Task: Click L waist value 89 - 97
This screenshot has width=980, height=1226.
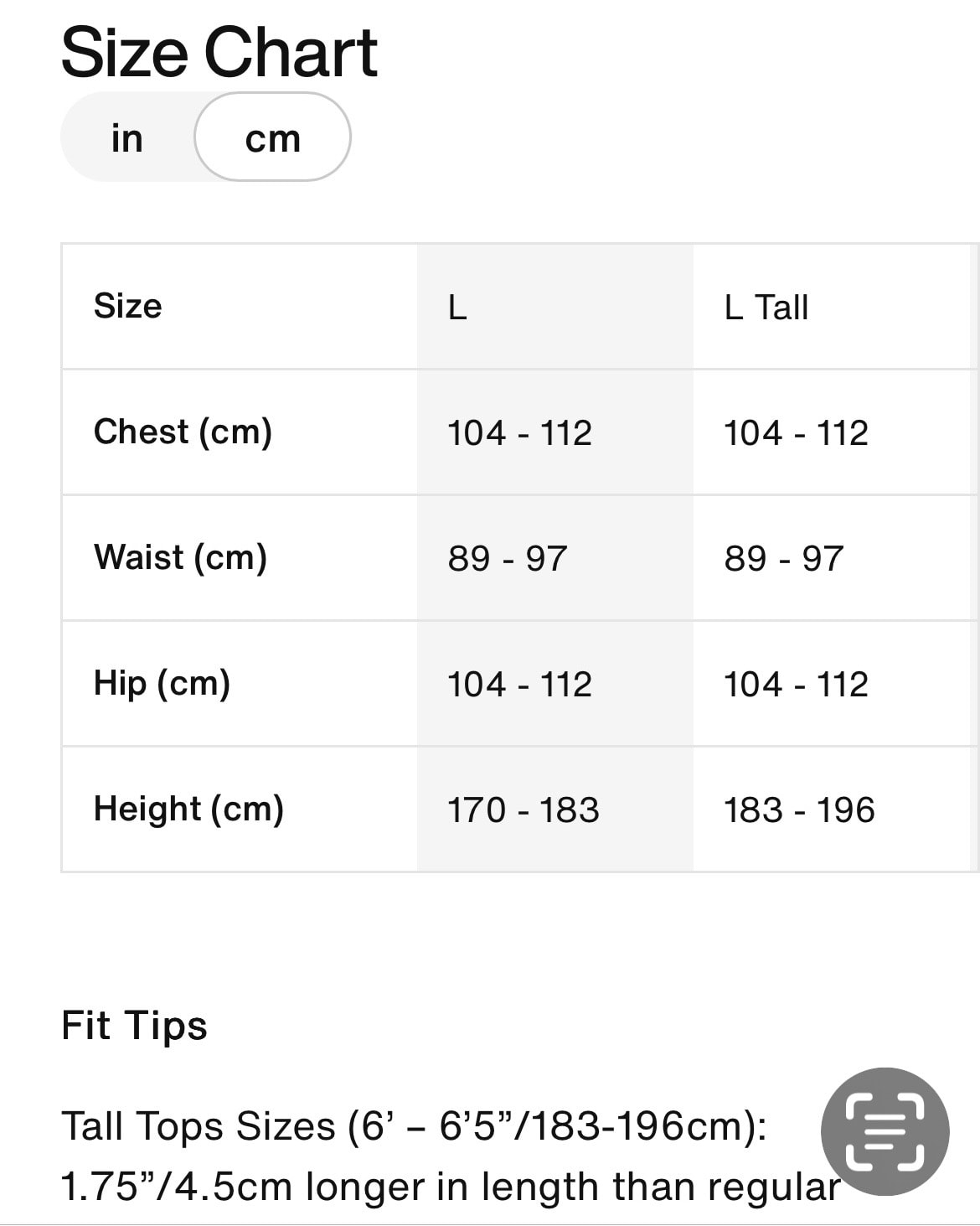Action: [508, 559]
